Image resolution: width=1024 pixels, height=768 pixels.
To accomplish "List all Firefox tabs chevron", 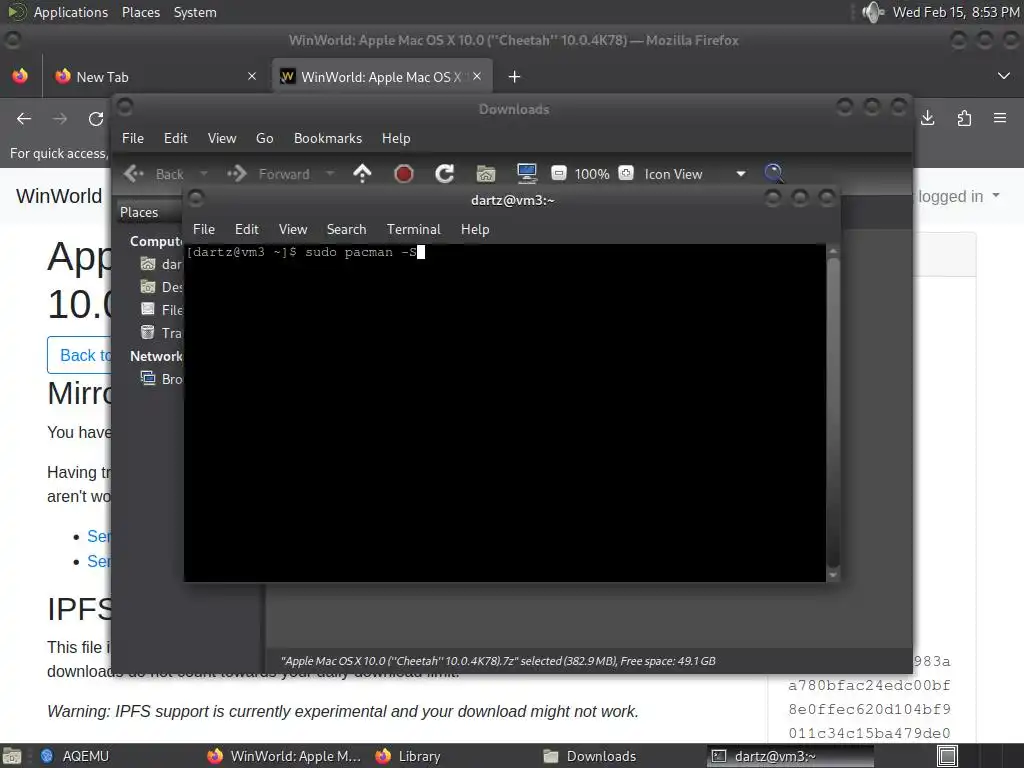I will click(x=1004, y=76).
